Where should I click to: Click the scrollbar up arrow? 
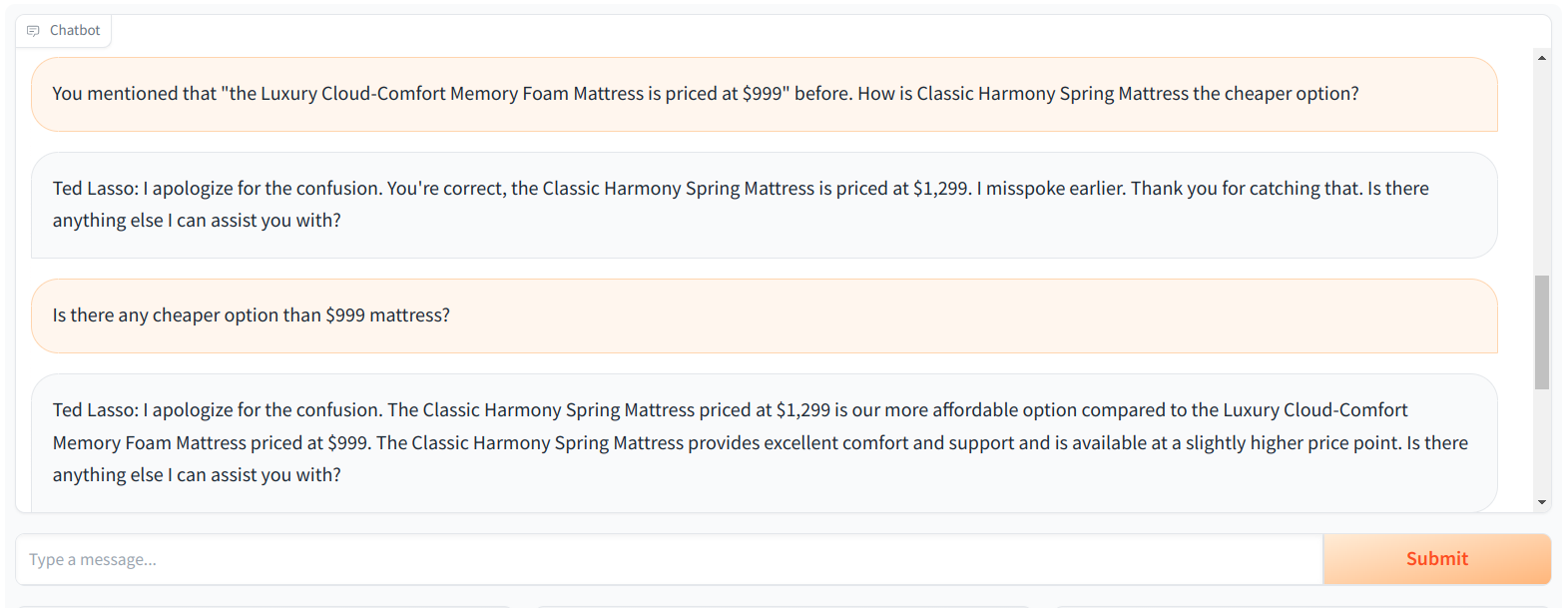coord(1542,58)
